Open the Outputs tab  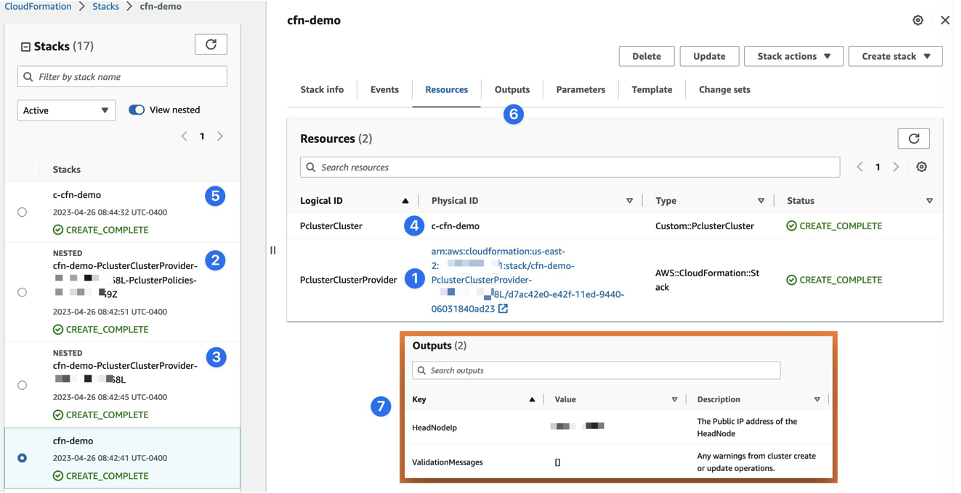[x=512, y=90]
